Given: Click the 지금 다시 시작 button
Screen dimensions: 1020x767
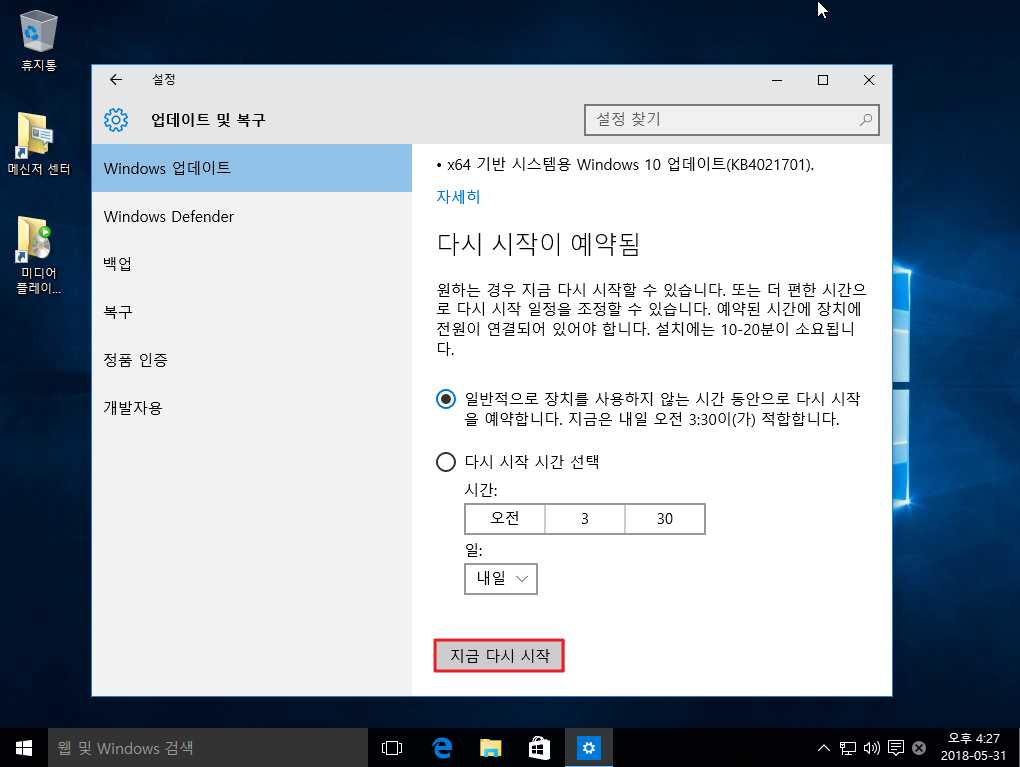Looking at the screenshot, I should tap(499, 655).
